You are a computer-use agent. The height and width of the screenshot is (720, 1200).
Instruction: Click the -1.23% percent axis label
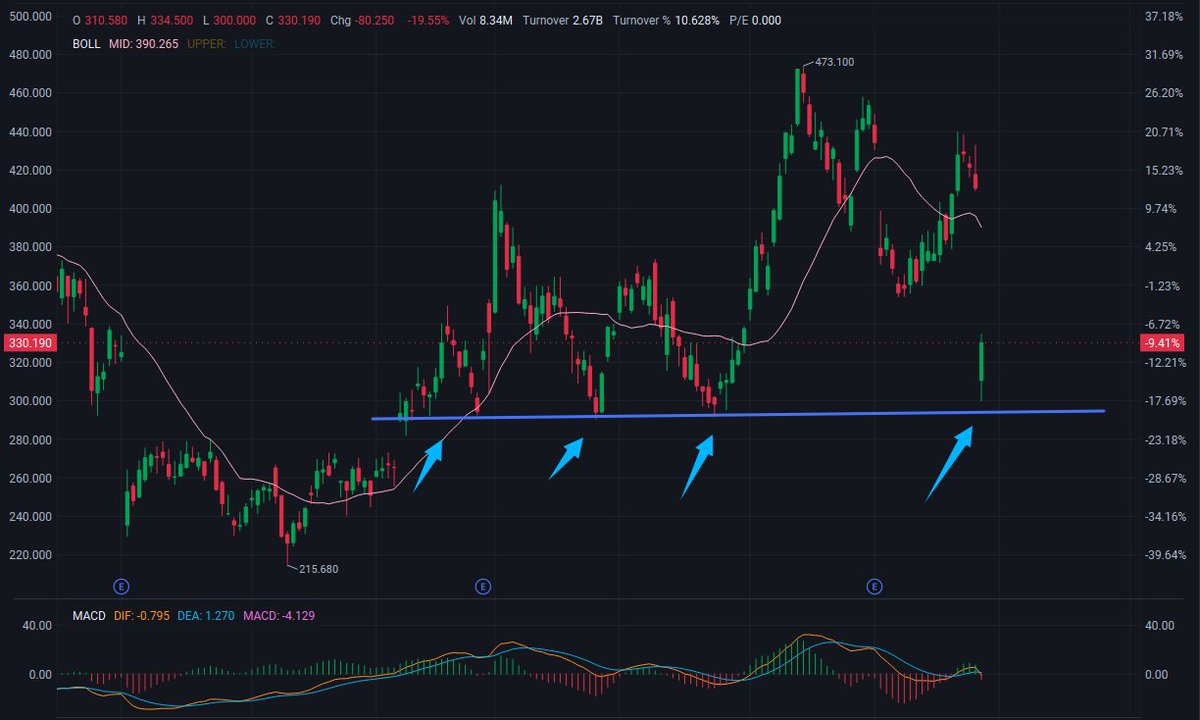1165,286
